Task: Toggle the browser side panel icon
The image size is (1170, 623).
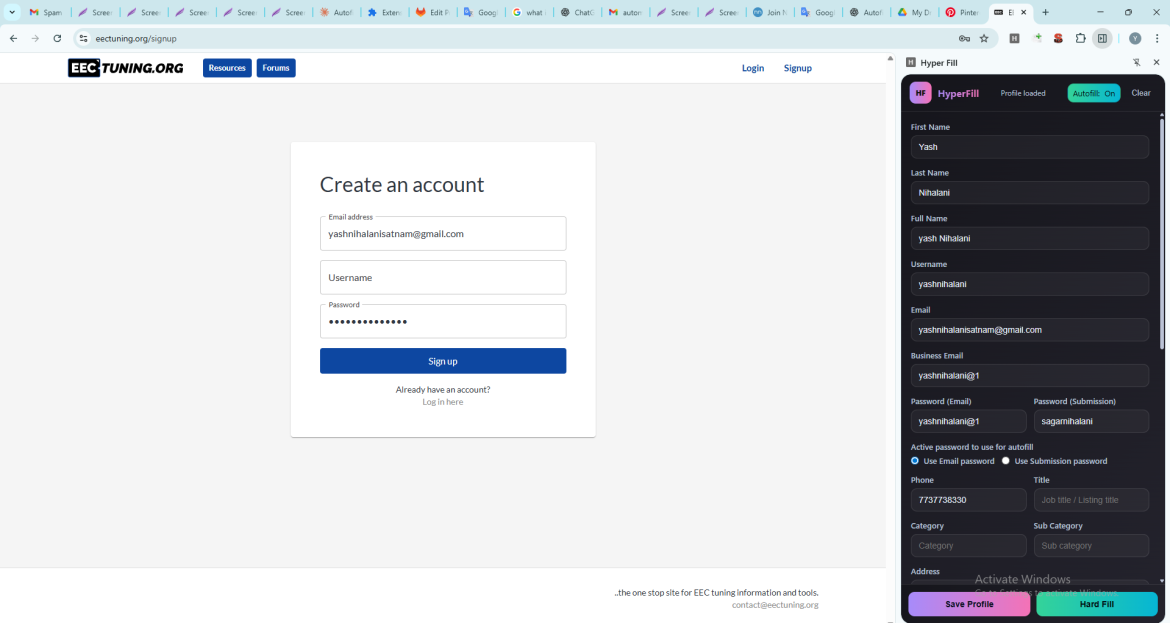Action: coord(1102,38)
